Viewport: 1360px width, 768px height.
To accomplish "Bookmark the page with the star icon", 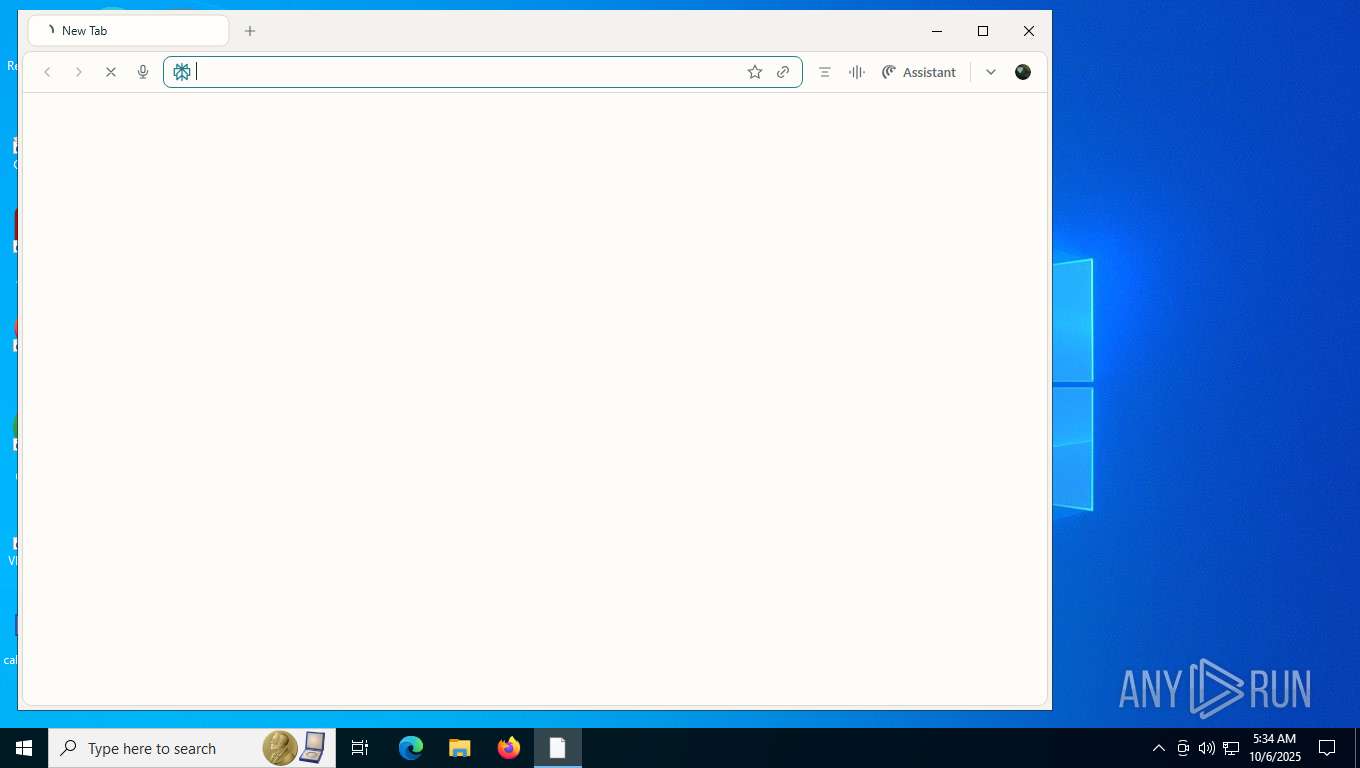I will (x=755, y=72).
